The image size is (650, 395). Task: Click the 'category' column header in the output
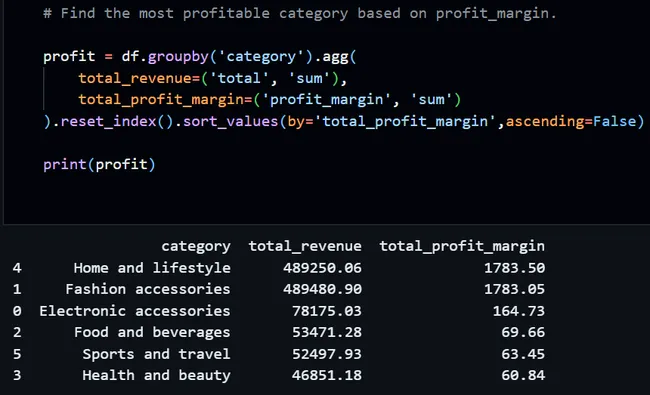click(x=196, y=247)
